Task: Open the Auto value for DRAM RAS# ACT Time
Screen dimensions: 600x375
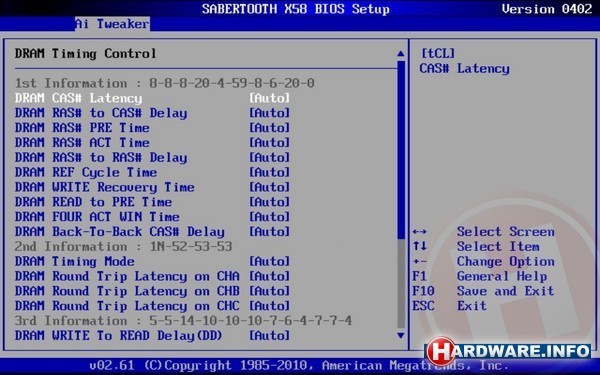Action: pyautogui.click(x=269, y=142)
